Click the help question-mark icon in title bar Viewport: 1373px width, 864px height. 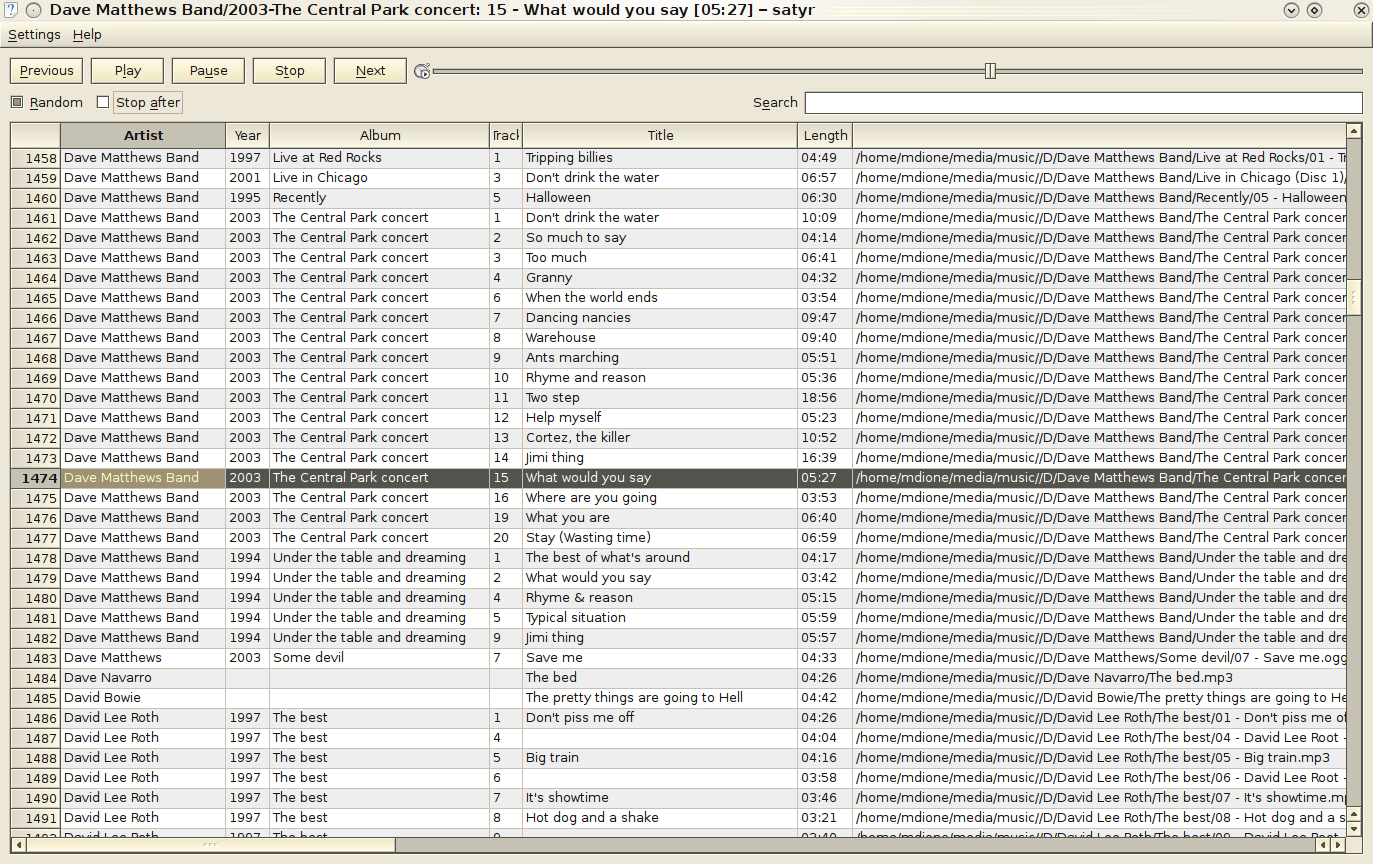click(11, 10)
